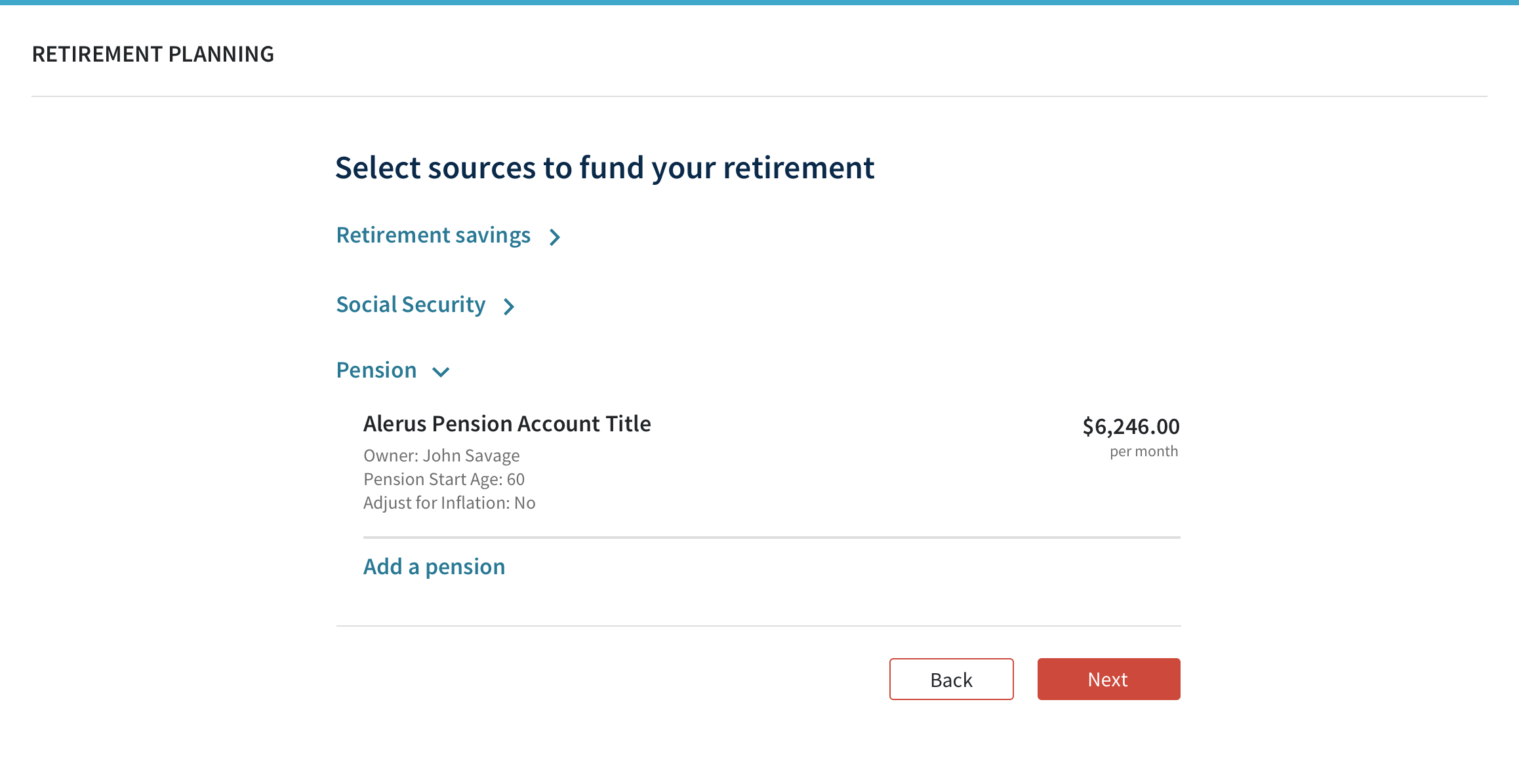Image resolution: width=1519 pixels, height=784 pixels.
Task: Expand the Retirement savings chevron arrow
Action: [555, 237]
